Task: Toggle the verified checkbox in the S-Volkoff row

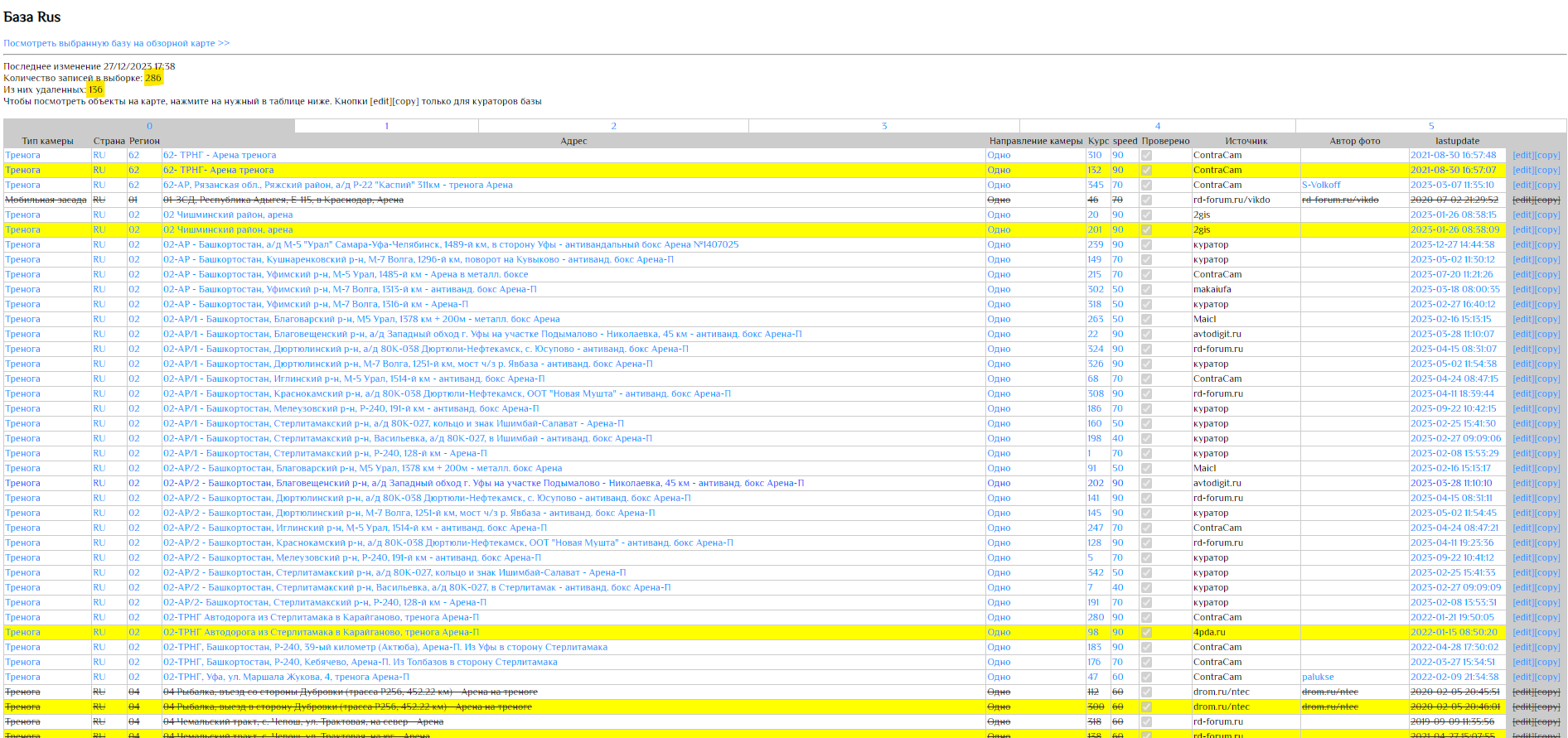Action: click(x=1146, y=186)
